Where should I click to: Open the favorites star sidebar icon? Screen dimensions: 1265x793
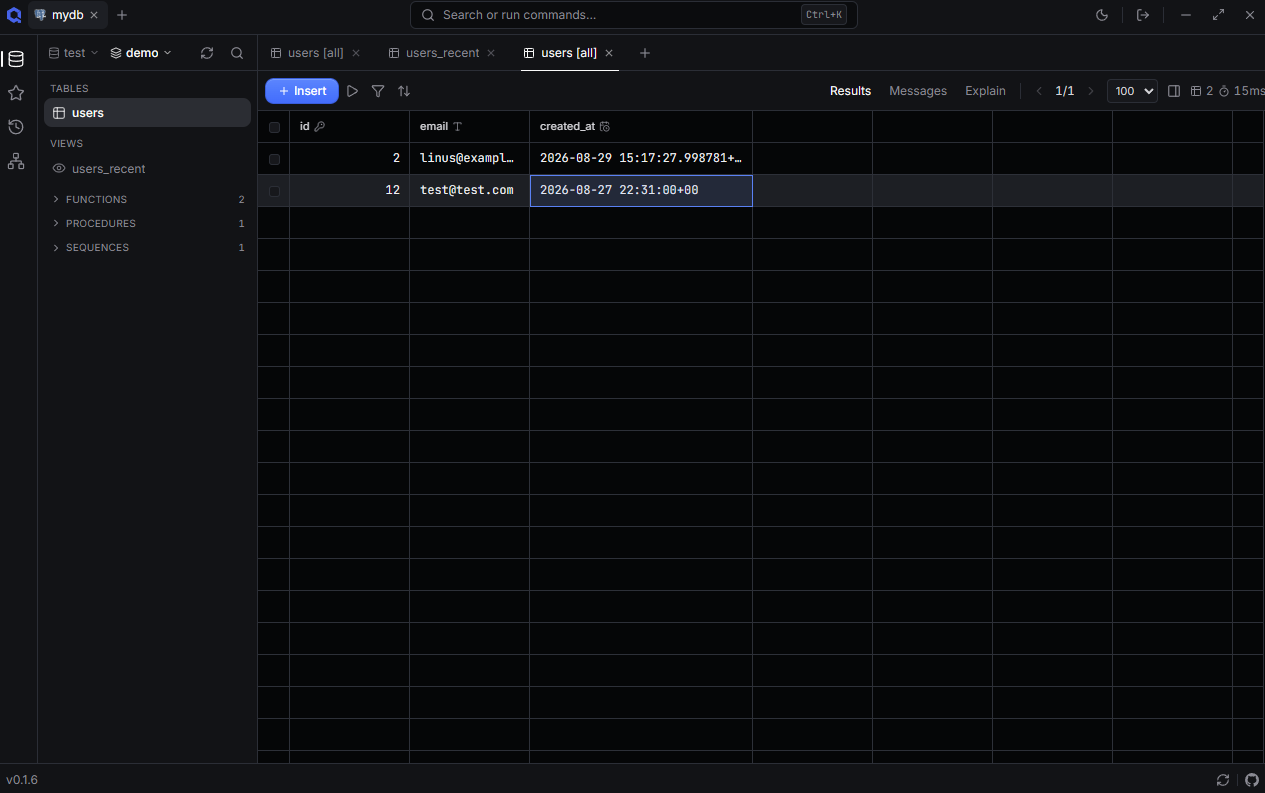tap(16, 93)
